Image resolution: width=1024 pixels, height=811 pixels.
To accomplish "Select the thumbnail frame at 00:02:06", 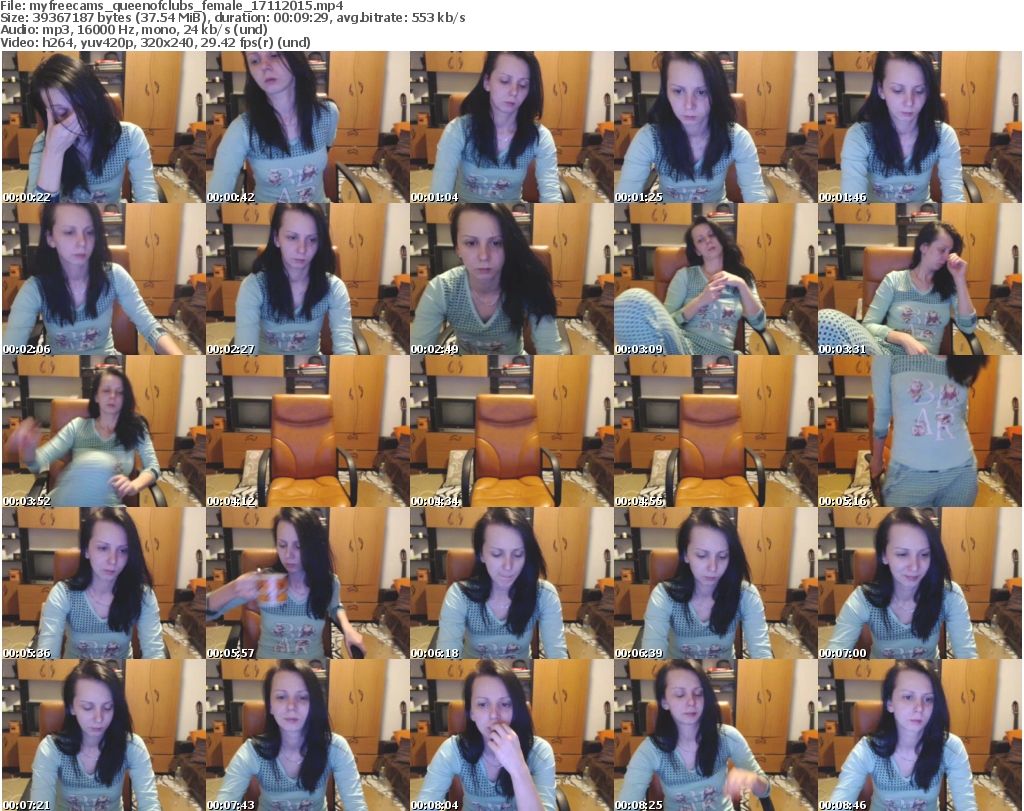I will point(104,279).
